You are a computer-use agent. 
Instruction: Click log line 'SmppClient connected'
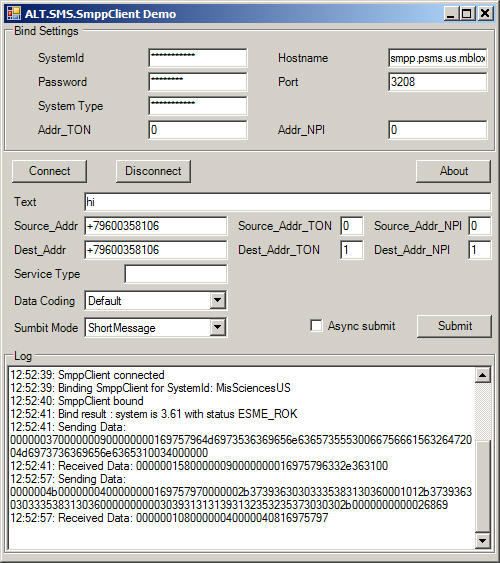(x=87, y=375)
